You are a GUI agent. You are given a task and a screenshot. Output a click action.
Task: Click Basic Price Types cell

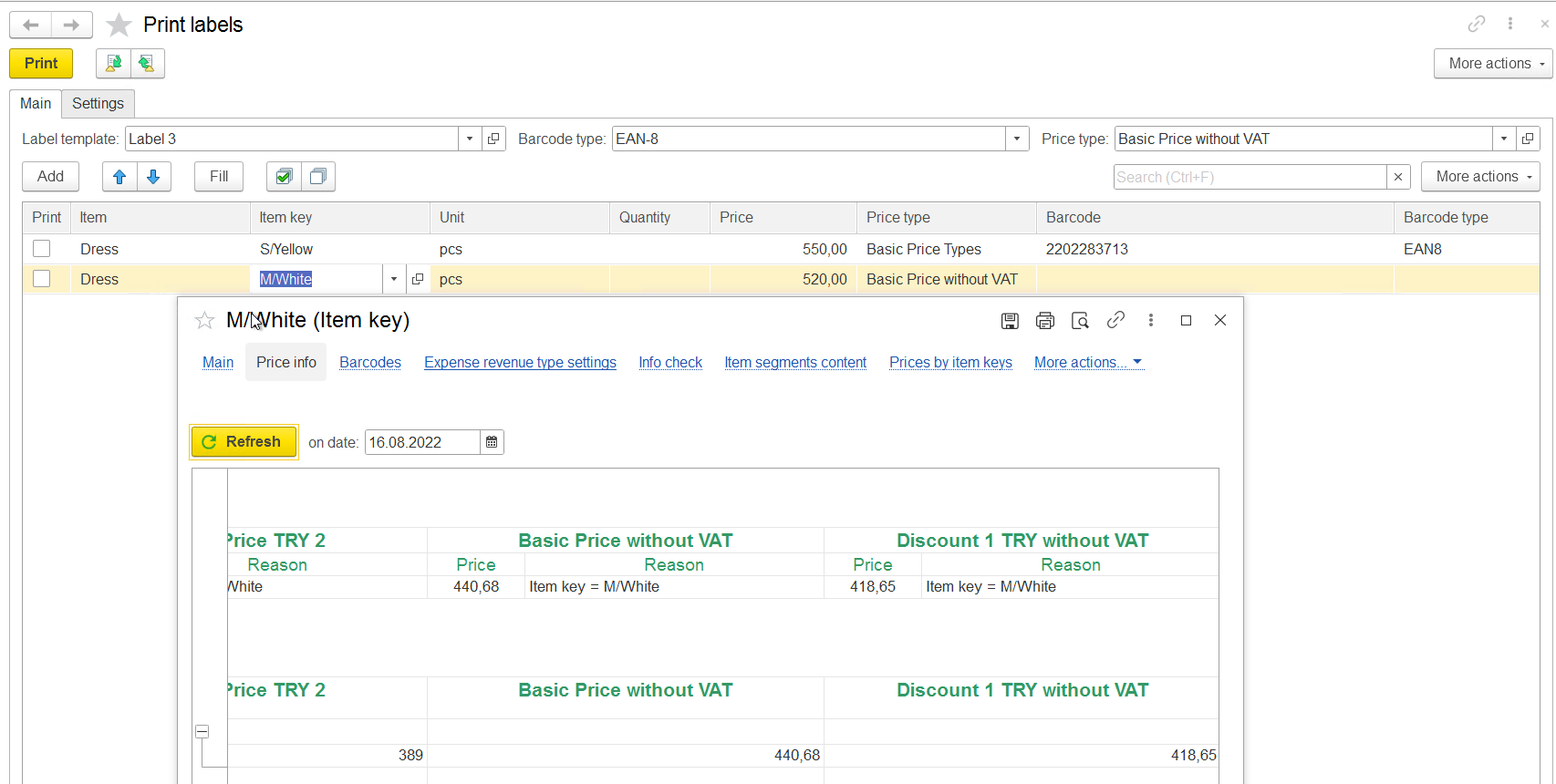tap(946, 249)
